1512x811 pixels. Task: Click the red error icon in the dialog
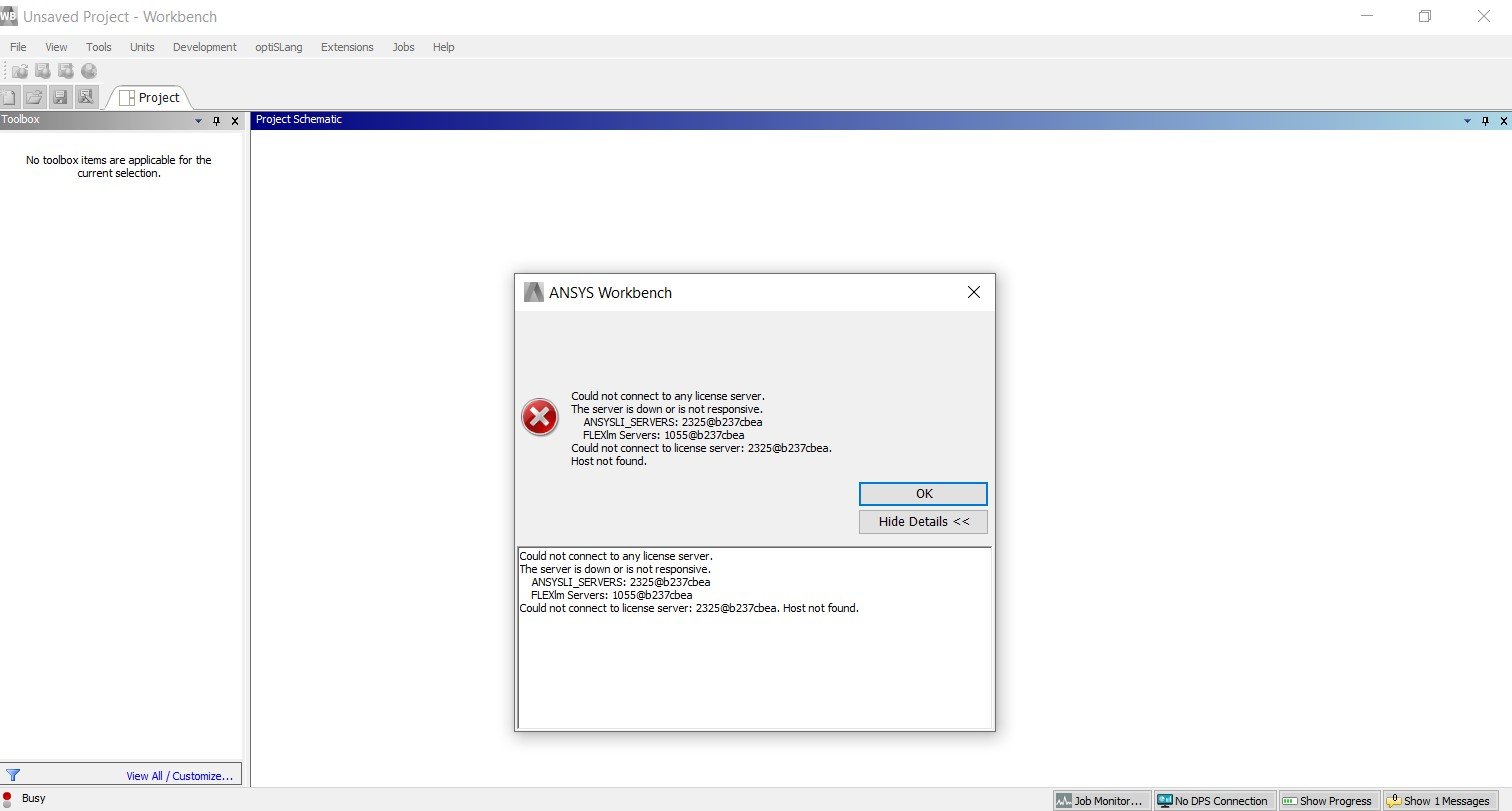(540, 417)
